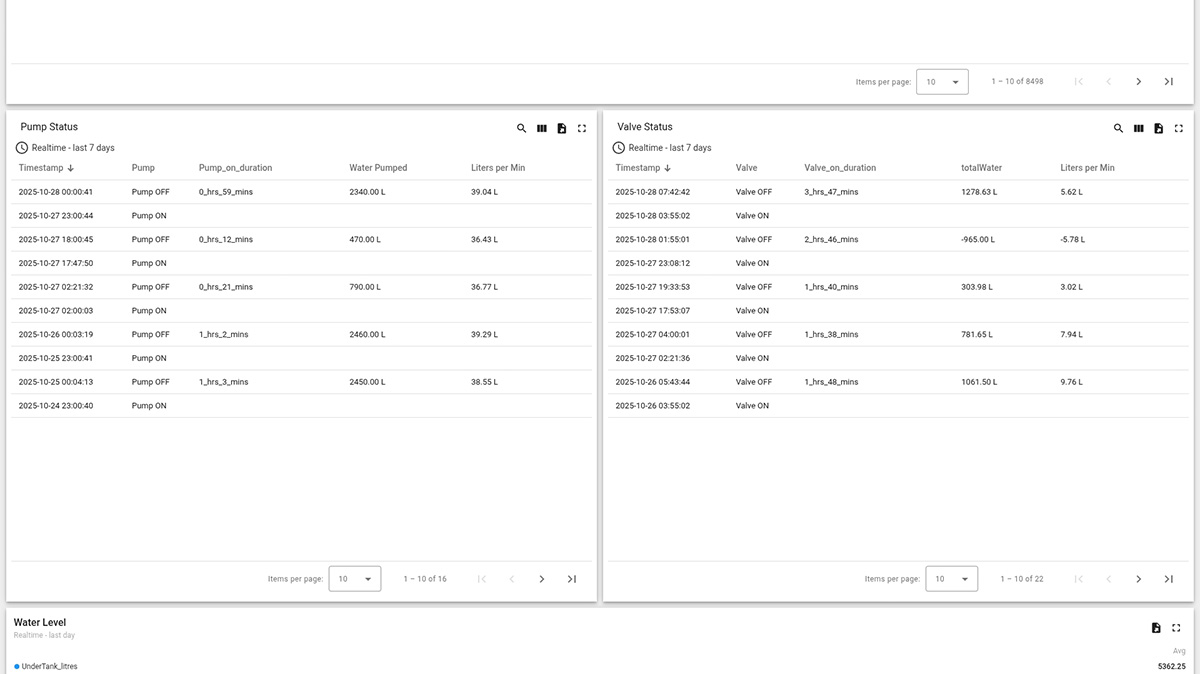The height and width of the screenshot is (674, 1200).
Task: Open items per page dropdown in top table
Action: click(x=942, y=81)
